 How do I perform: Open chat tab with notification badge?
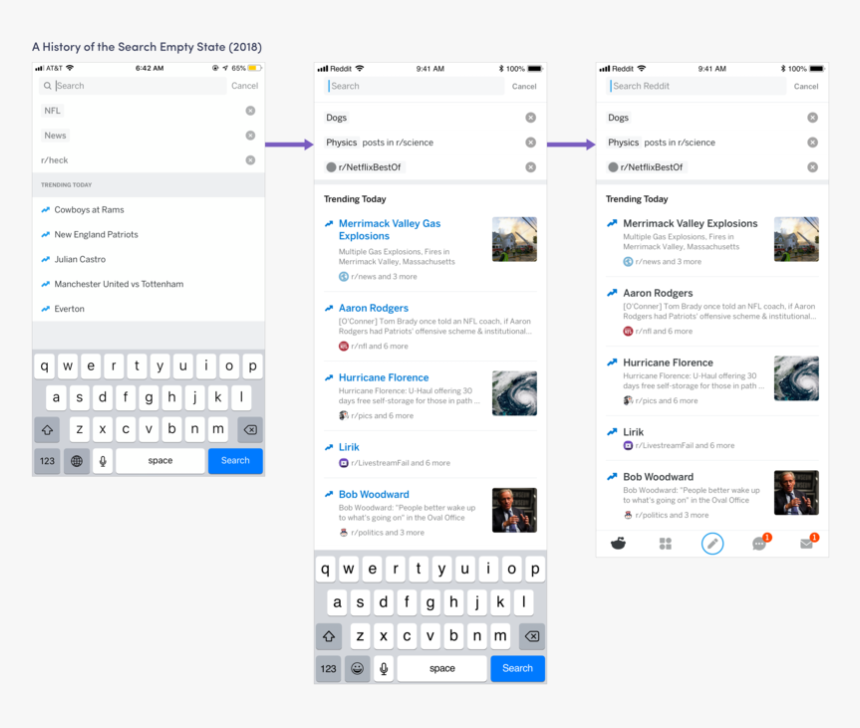tap(760, 543)
